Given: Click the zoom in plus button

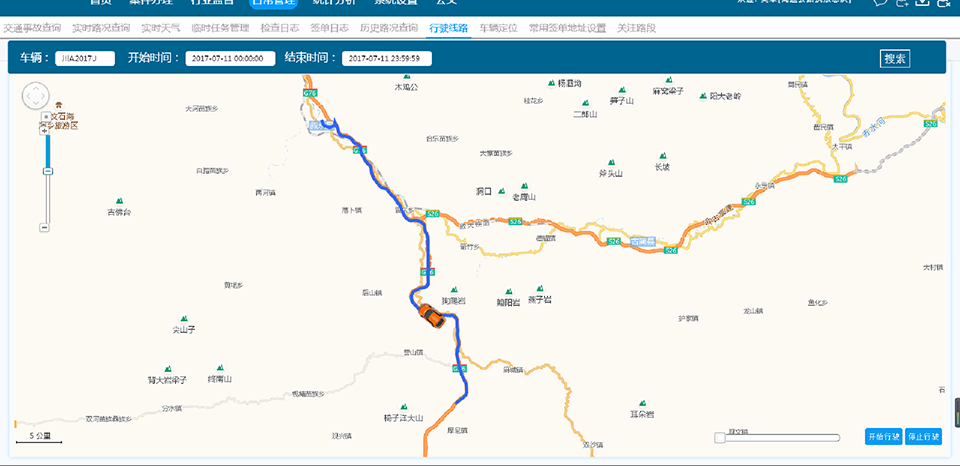Looking at the screenshot, I should 44,130.
